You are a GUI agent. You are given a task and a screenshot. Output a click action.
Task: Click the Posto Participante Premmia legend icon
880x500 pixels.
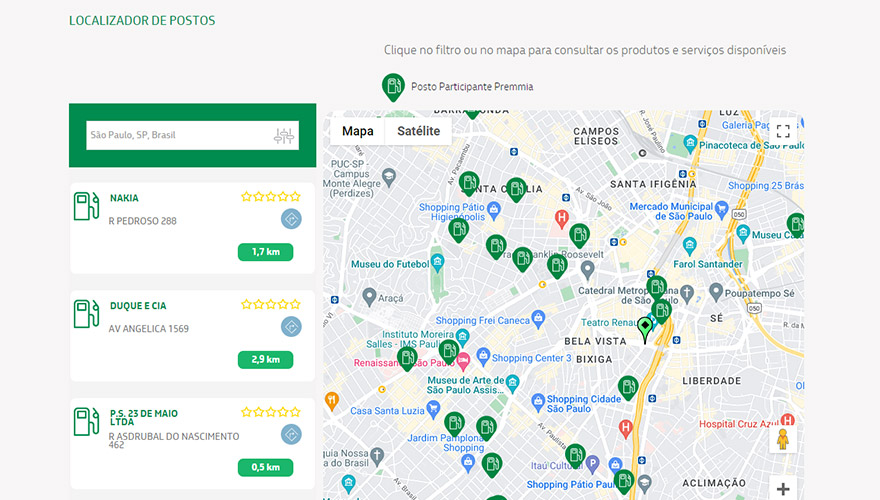click(393, 87)
